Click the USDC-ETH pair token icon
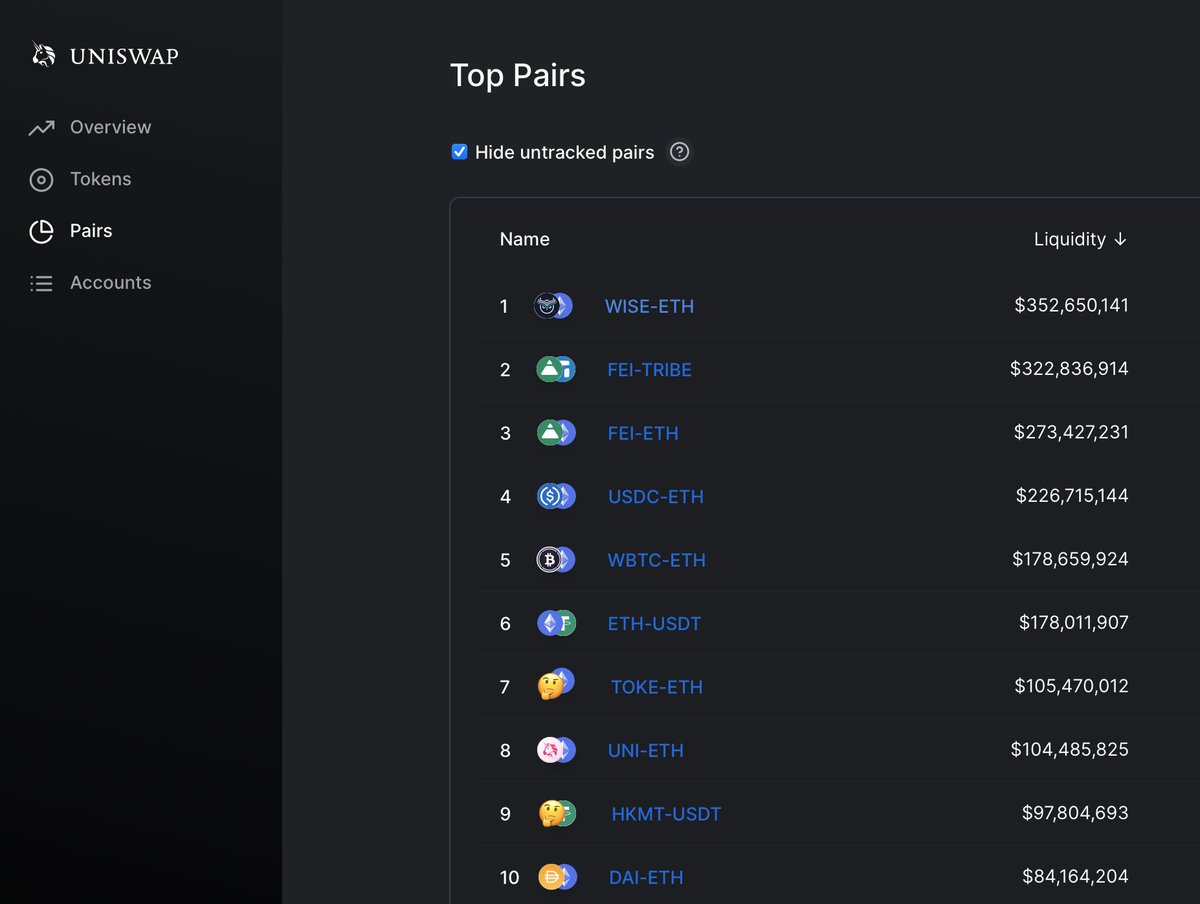This screenshot has height=904, width=1200. (556, 496)
